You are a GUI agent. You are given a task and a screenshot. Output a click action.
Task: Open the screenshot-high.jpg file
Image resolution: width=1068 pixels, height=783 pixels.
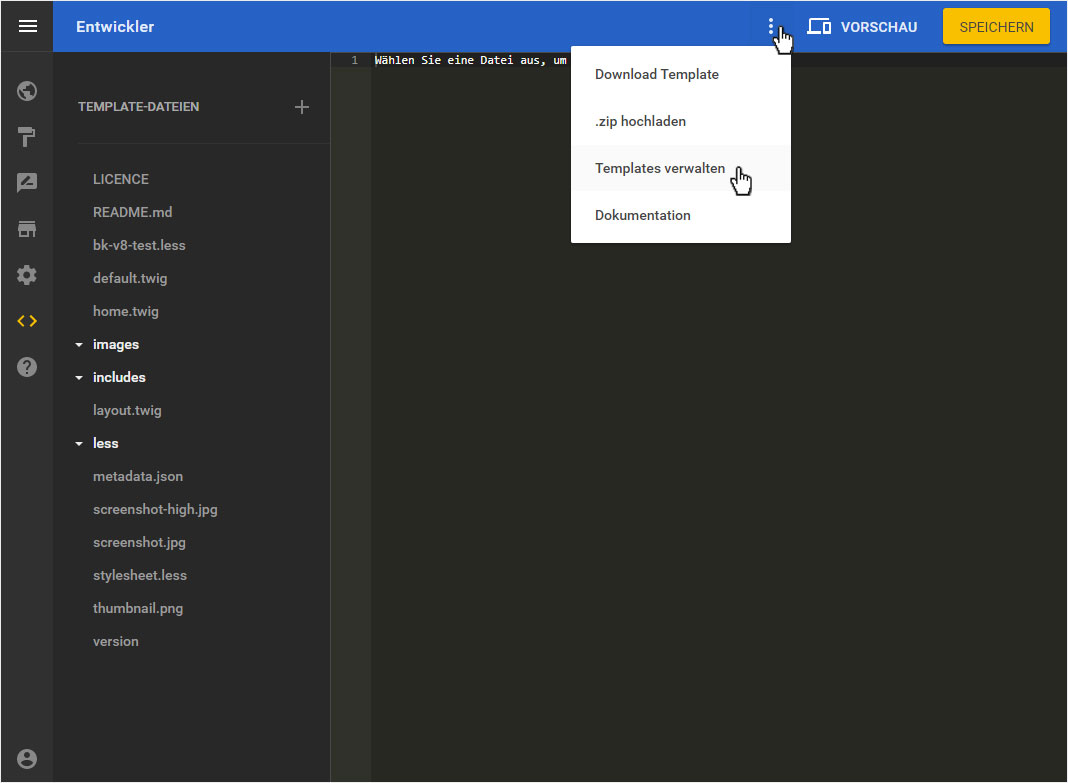point(155,509)
